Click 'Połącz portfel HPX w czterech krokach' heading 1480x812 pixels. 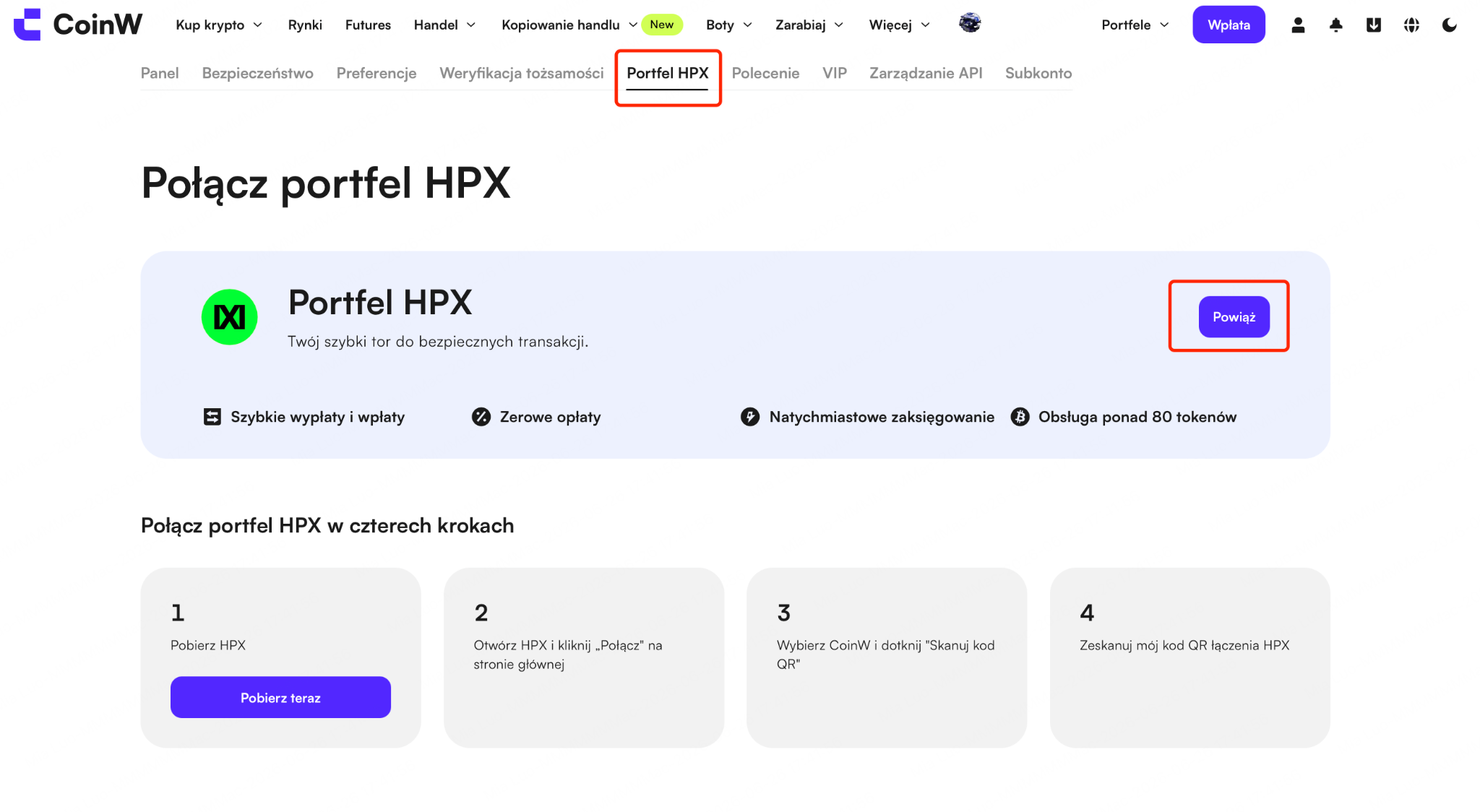(x=327, y=525)
